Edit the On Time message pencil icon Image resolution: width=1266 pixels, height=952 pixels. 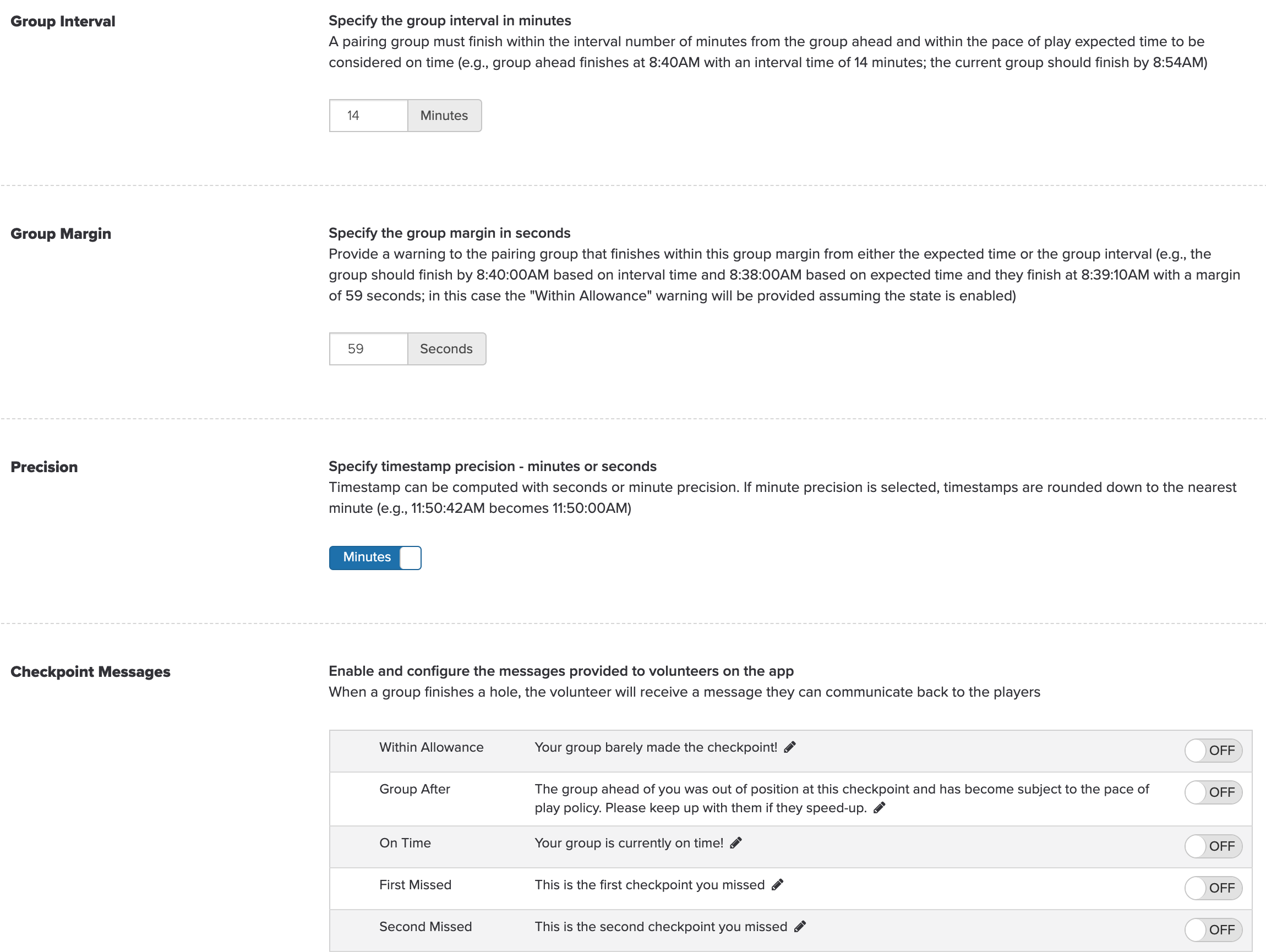[x=736, y=842]
